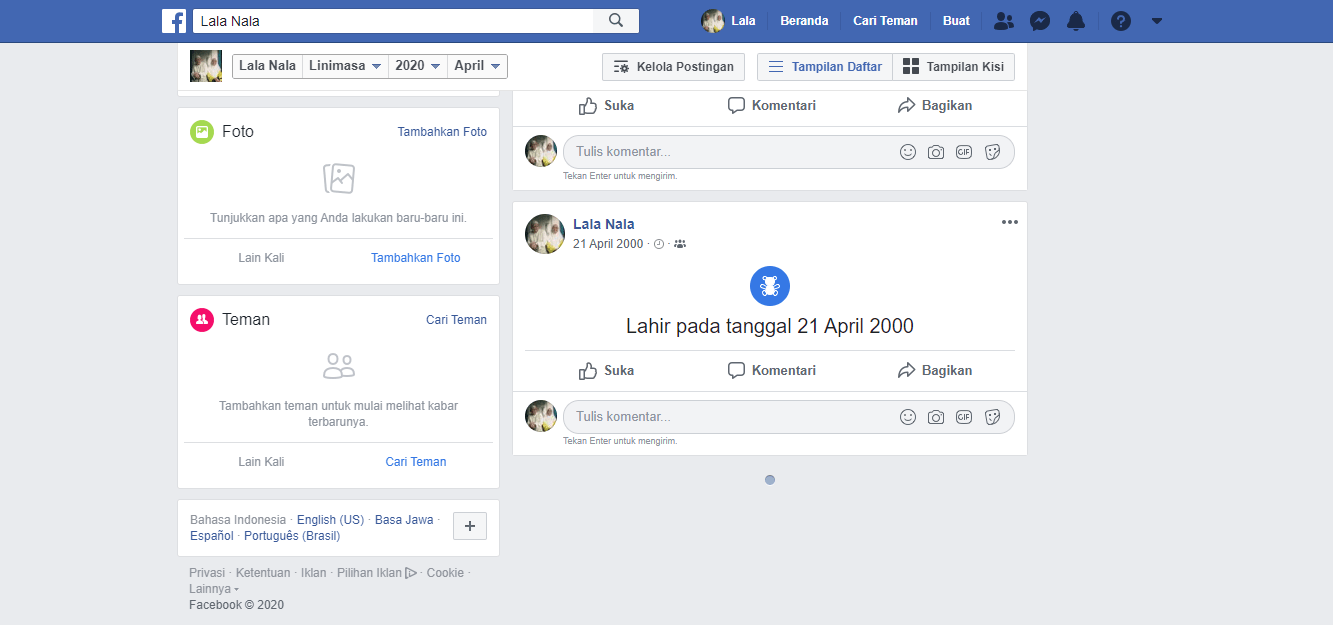This screenshot has width=1333, height=625.
Task: Click Suka on the birth post
Action: pyautogui.click(x=606, y=370)
